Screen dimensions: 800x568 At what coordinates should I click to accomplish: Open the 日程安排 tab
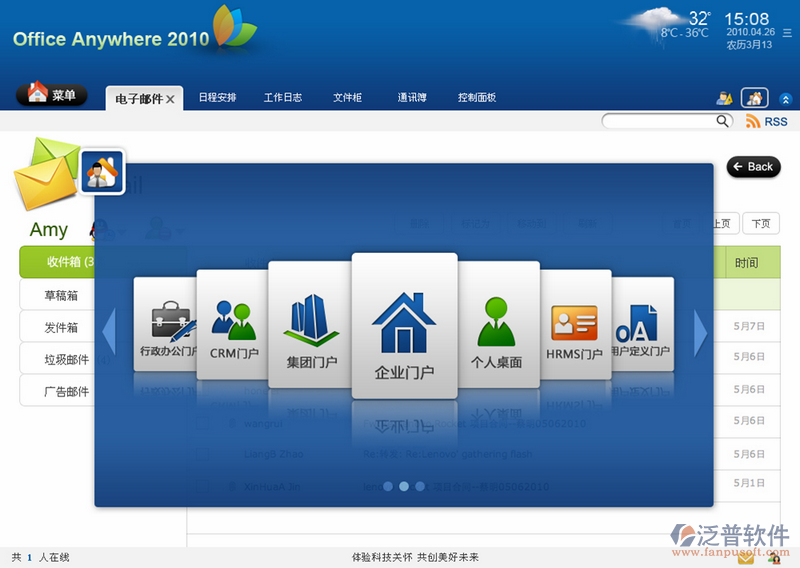pos(217,97)
